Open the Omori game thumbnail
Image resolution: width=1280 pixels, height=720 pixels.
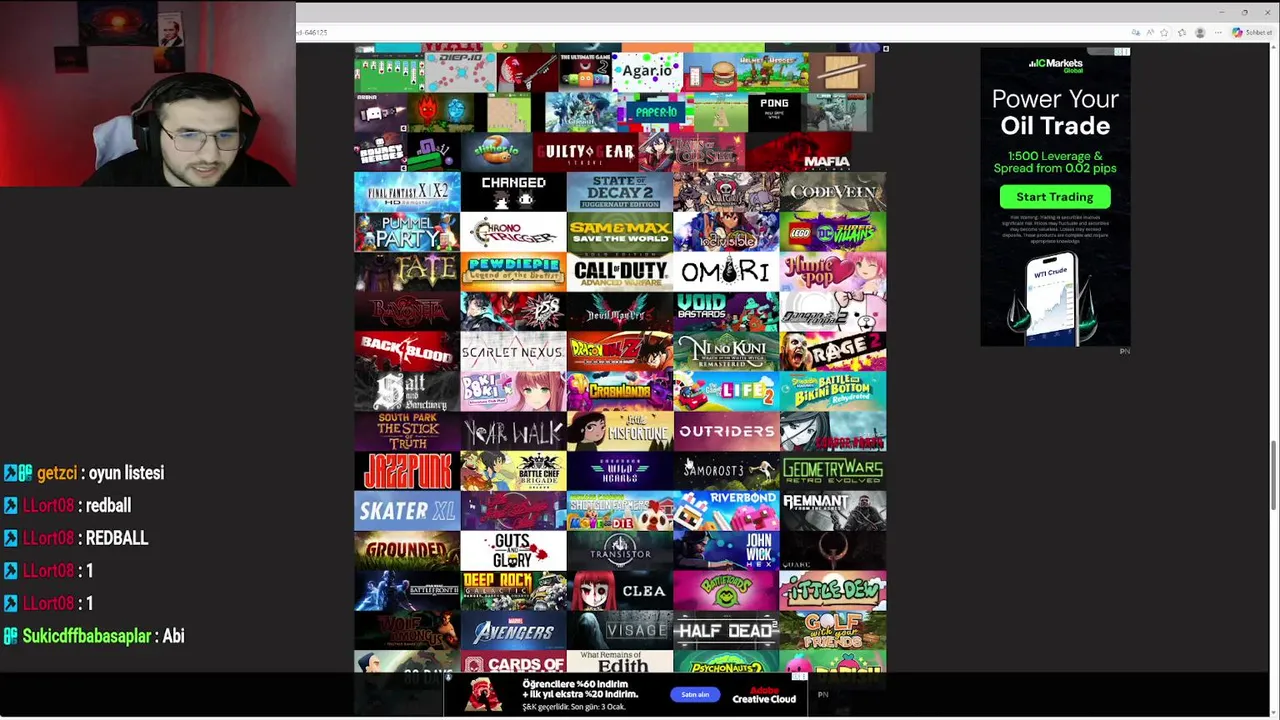click(726, 271)
